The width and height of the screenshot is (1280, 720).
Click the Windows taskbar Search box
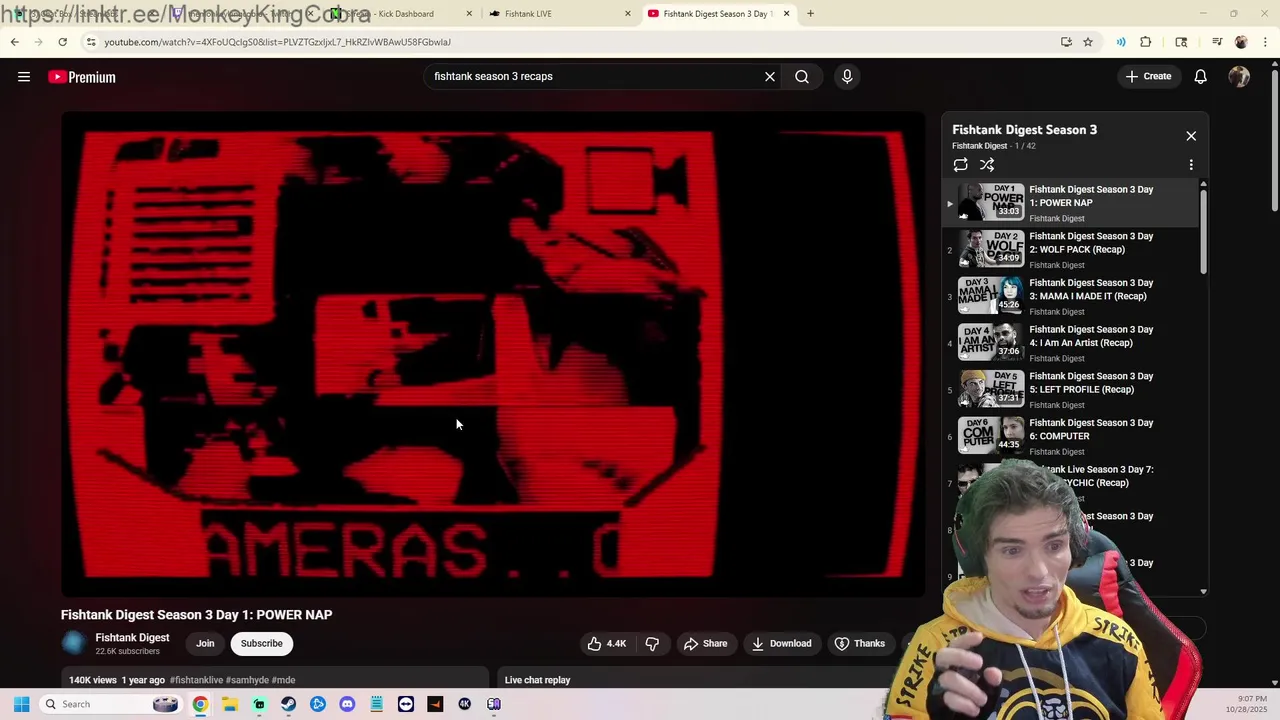pos(110,704)
